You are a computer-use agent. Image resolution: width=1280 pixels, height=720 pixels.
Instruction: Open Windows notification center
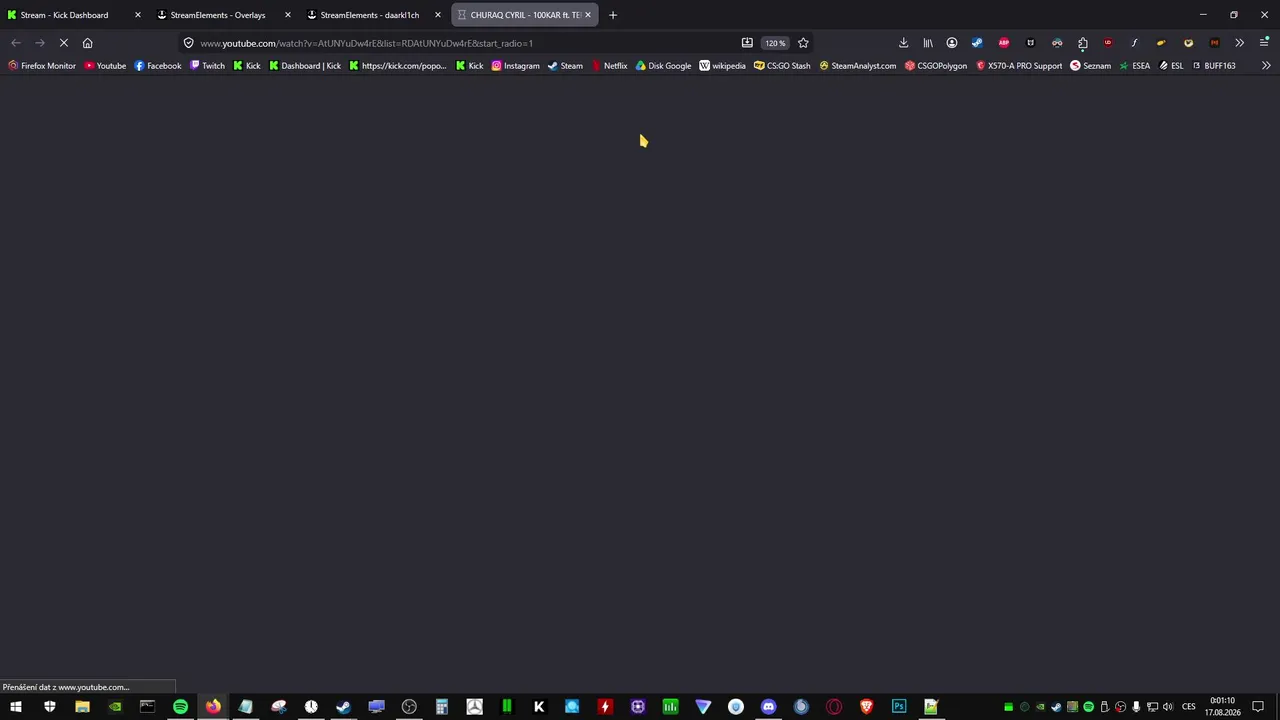coord(1258,707)
